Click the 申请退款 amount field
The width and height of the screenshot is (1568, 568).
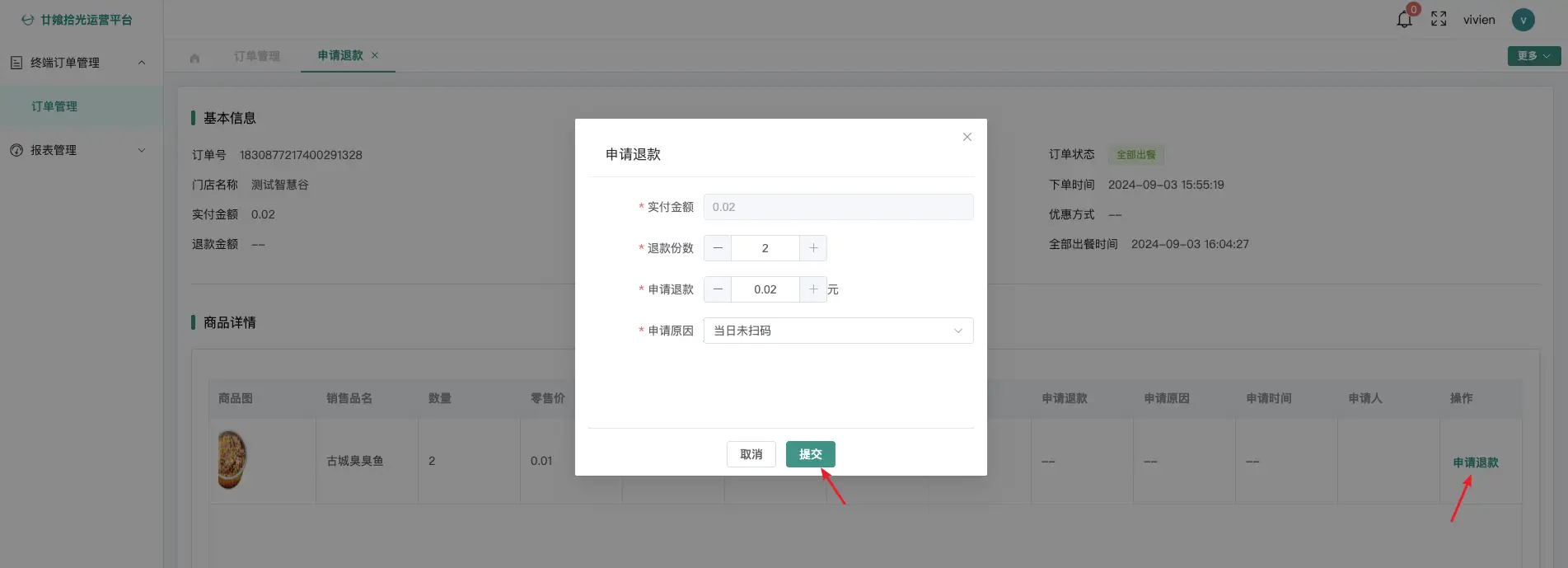[765, 289]
